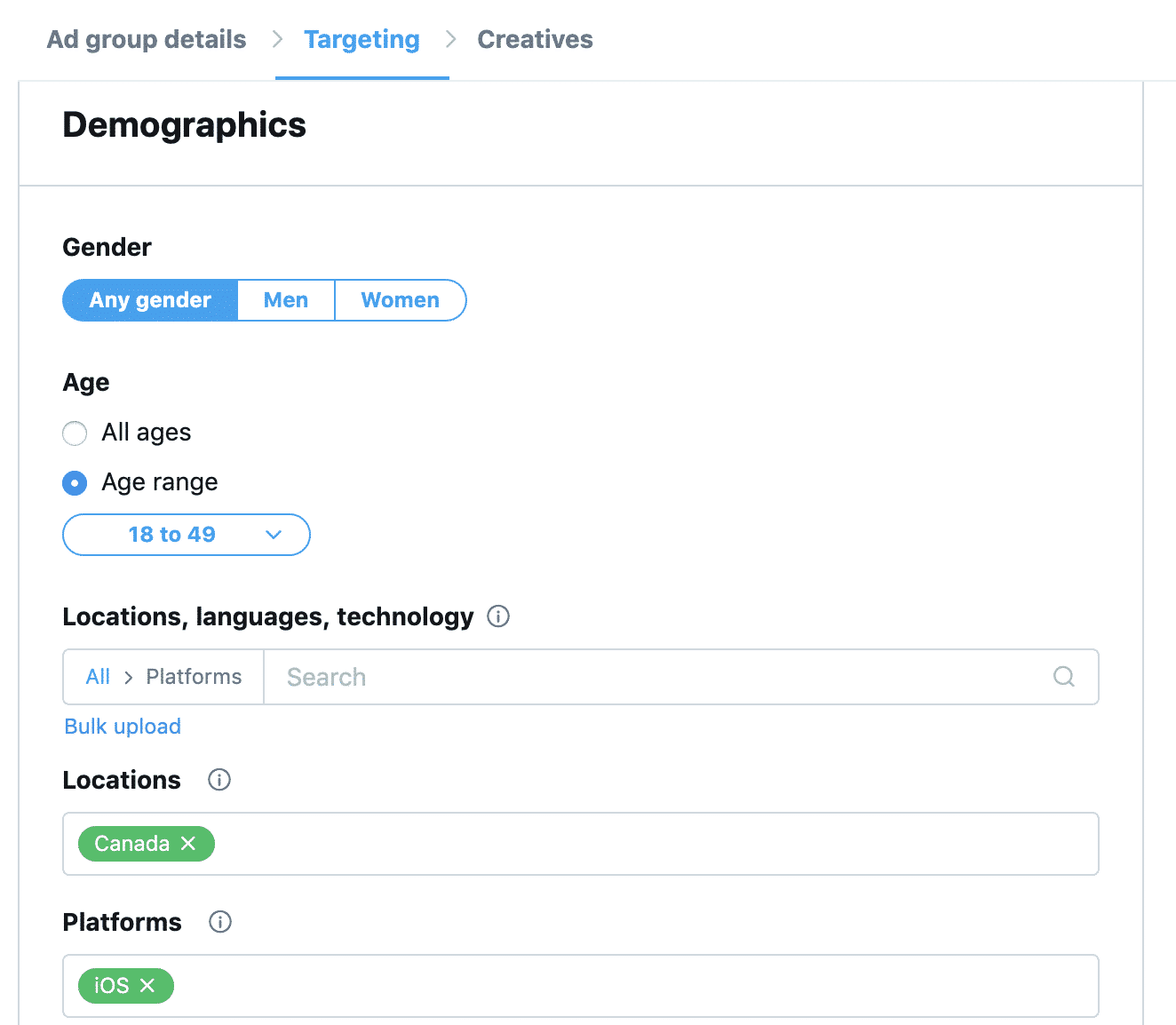This screenshot has width=1176, height=1025.
Task: Select the Women gender segment
Action: 400,300
